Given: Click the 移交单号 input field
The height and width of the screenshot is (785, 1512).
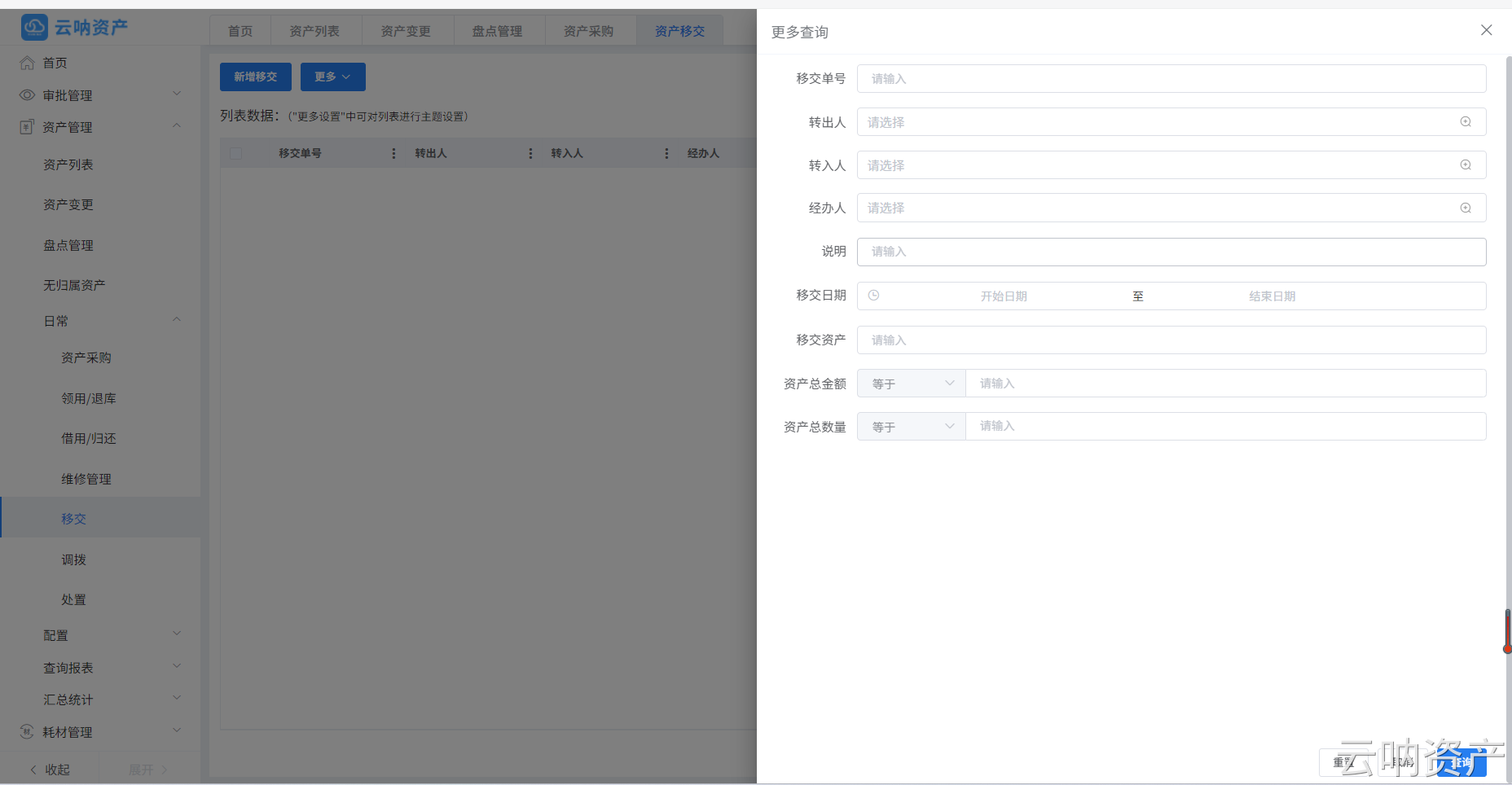Looking at the screenshot, I should [1171, 79].
